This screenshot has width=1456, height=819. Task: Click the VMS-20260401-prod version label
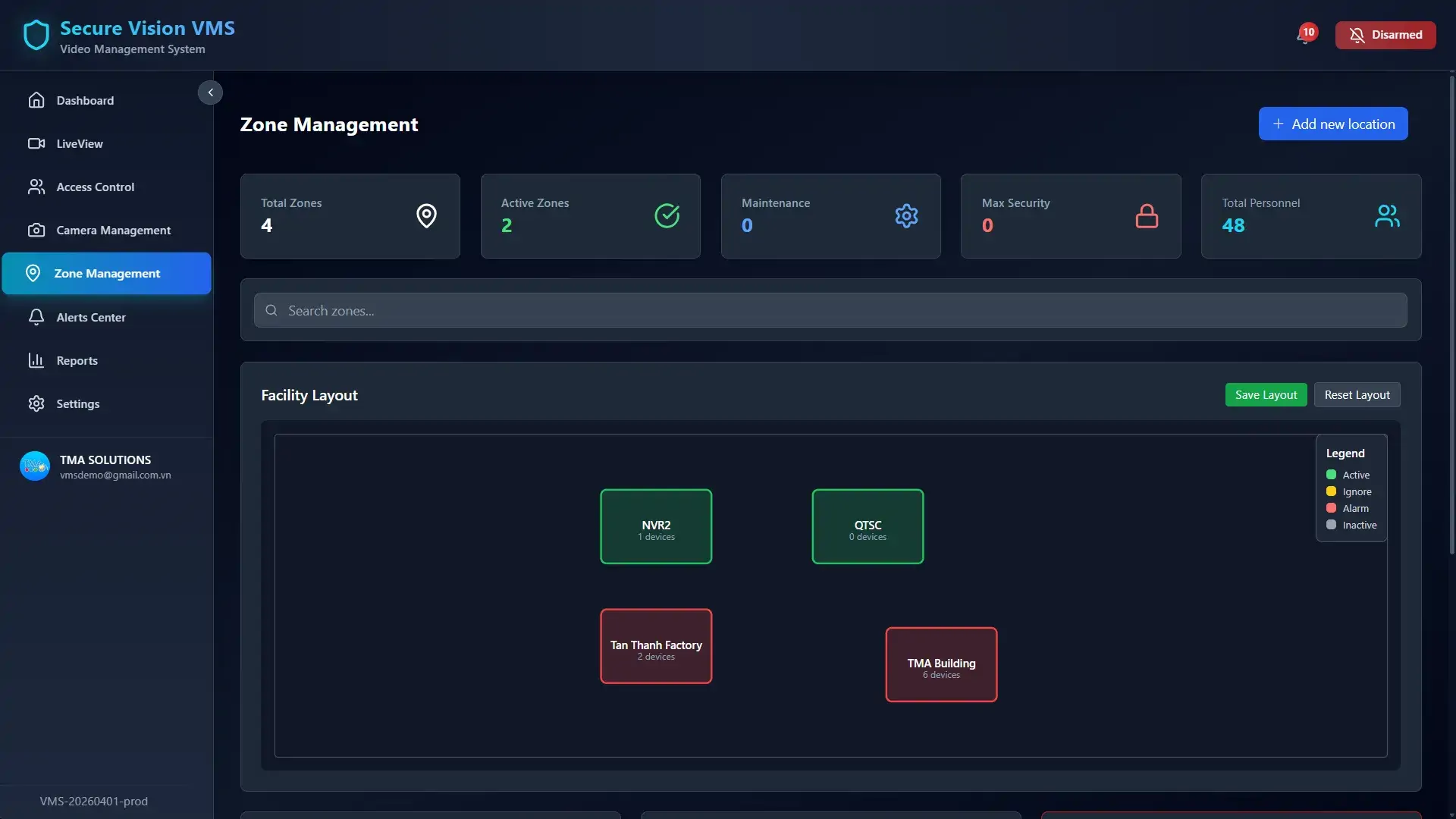click(x=93, y=802)
